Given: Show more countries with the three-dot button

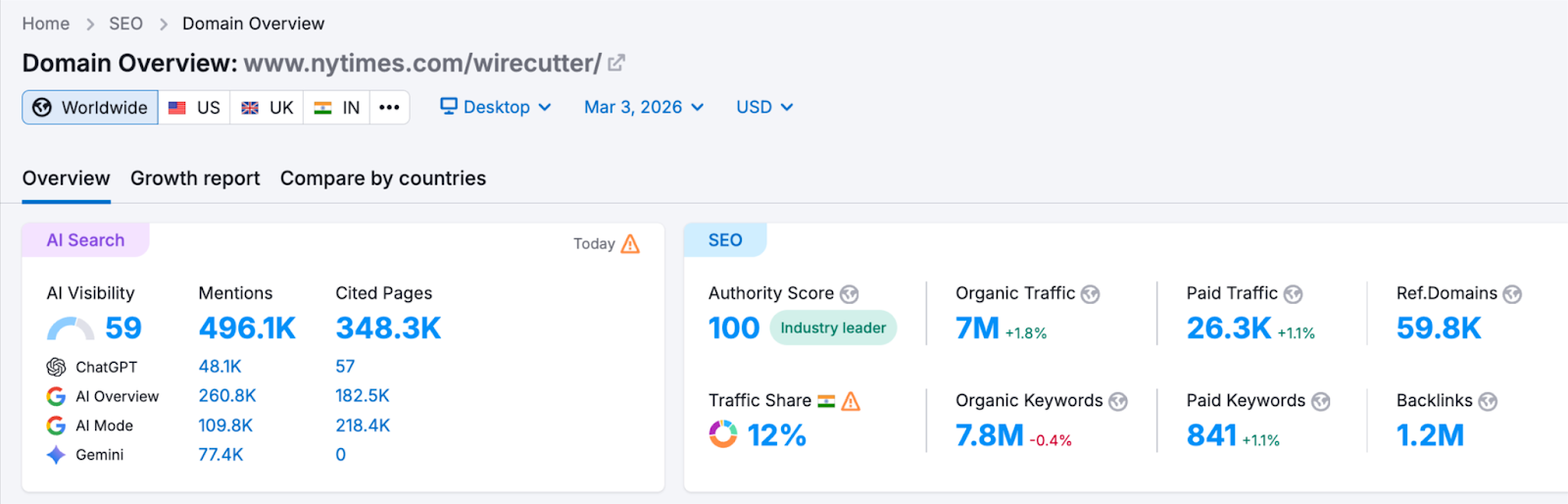Looking at the screenshot, I should pyautogui.click(x=389, y=108).
